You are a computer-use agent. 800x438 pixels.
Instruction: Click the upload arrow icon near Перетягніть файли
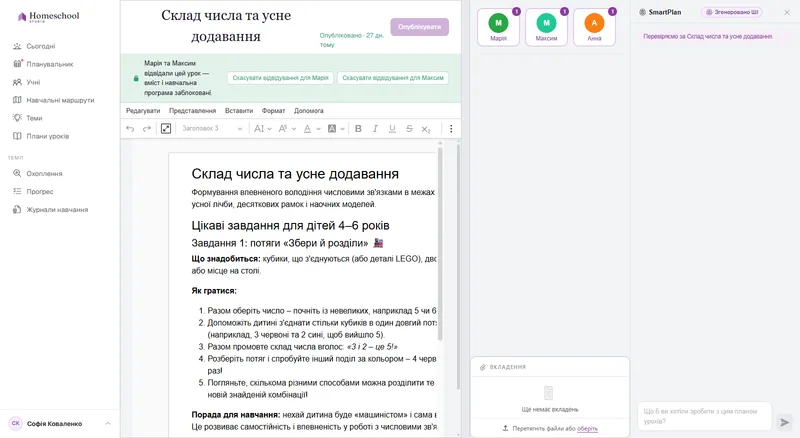[x=506, y=428]
